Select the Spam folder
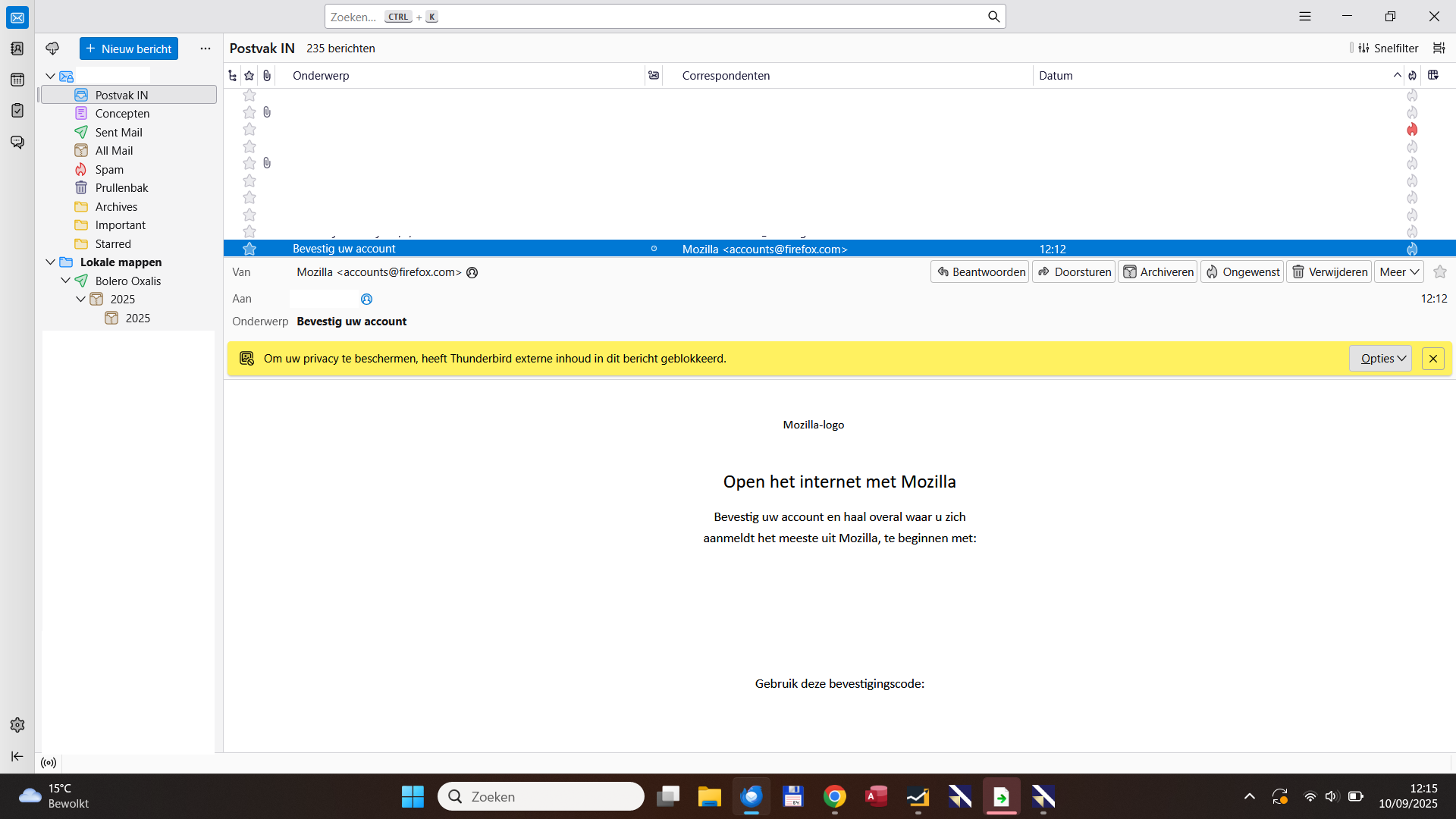 point(109,170)
